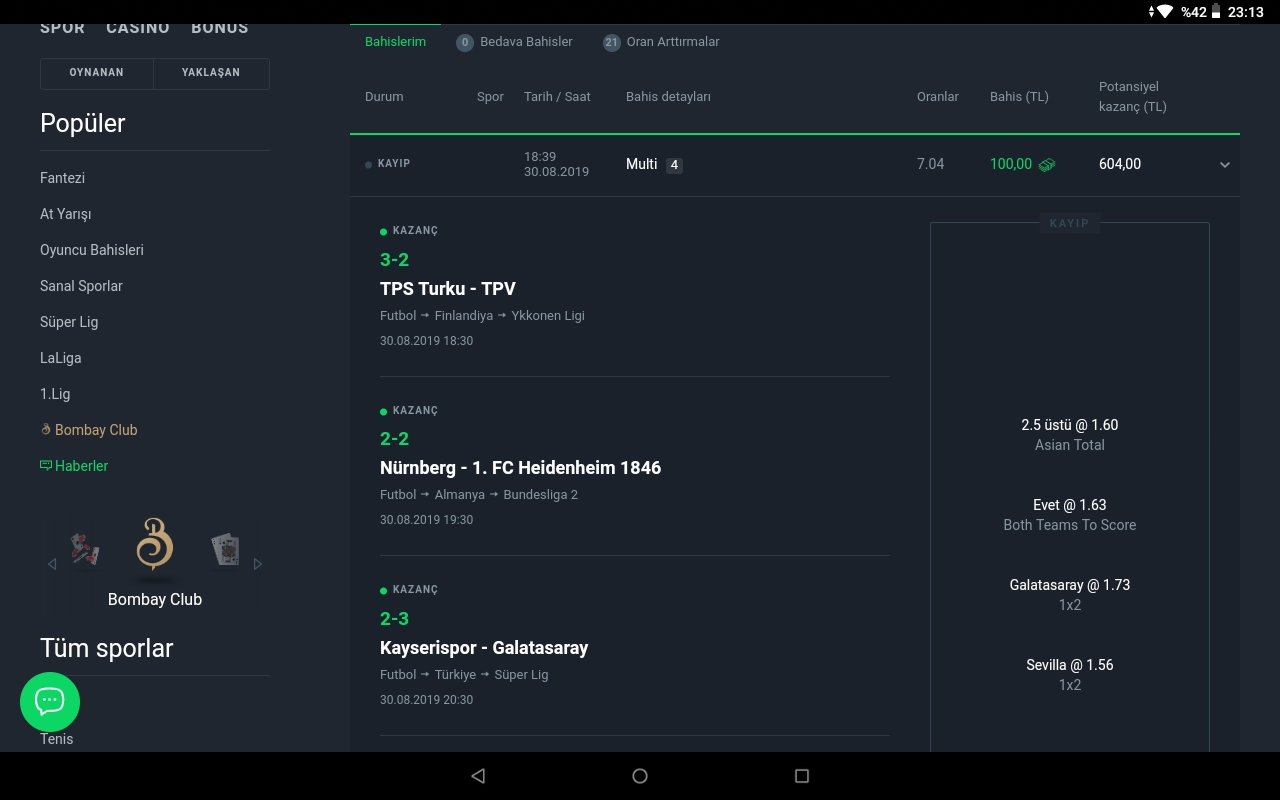Click the 604,00 potential winnings value
Image resolution: width=1280 pixels, height=800 pixels.
[1120, 164]
